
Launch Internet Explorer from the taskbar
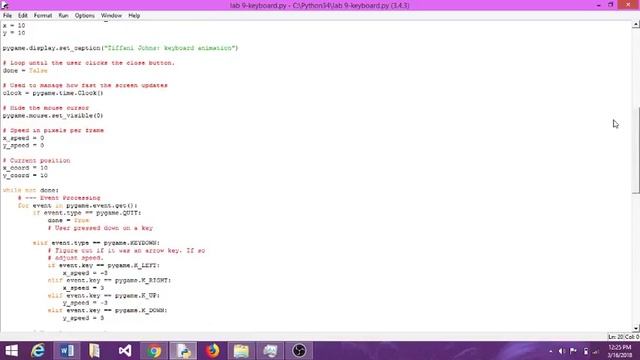(x=38, y=351)
